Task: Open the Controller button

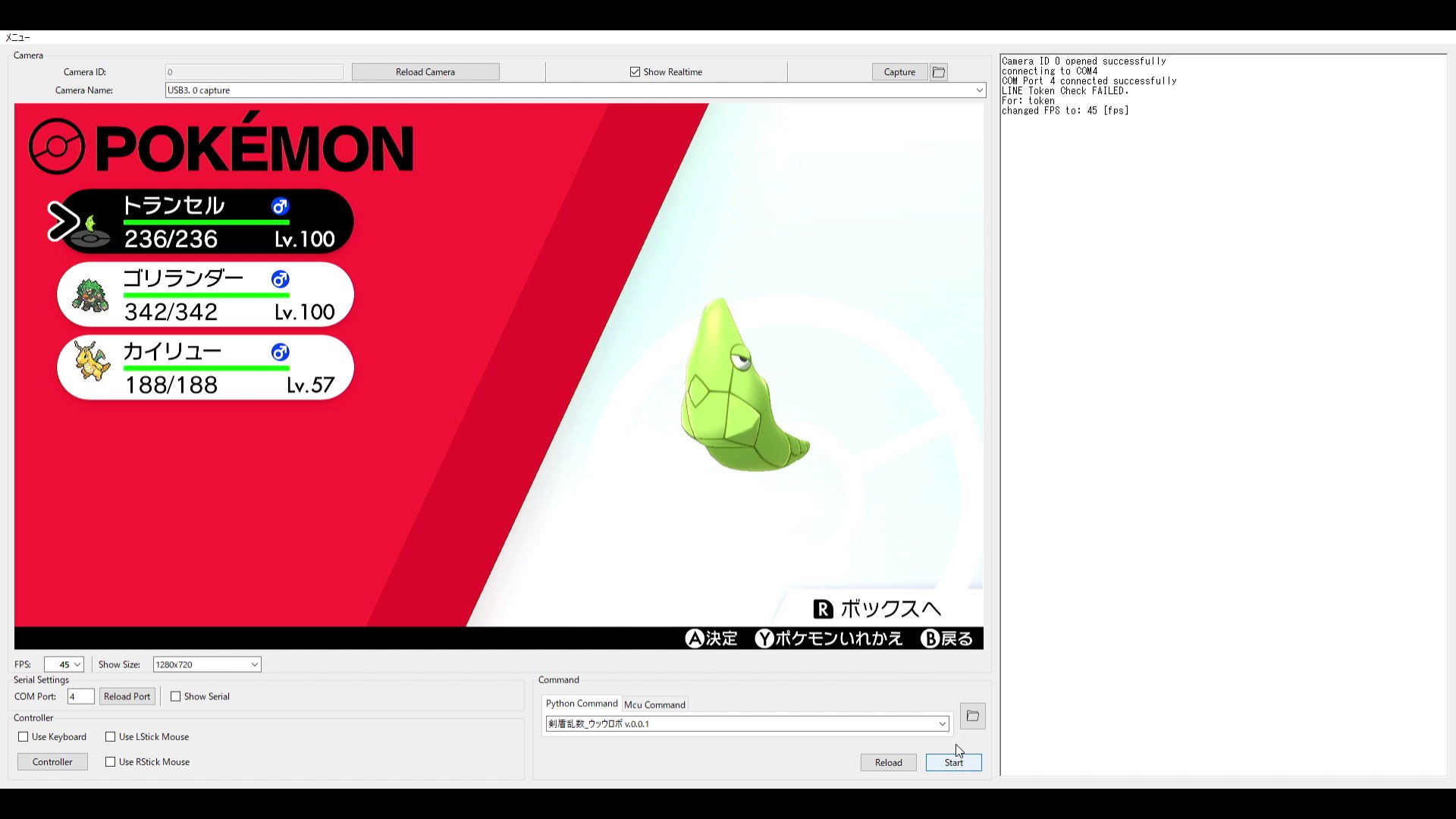Action: pyautogui.click(x=52, y=761)
